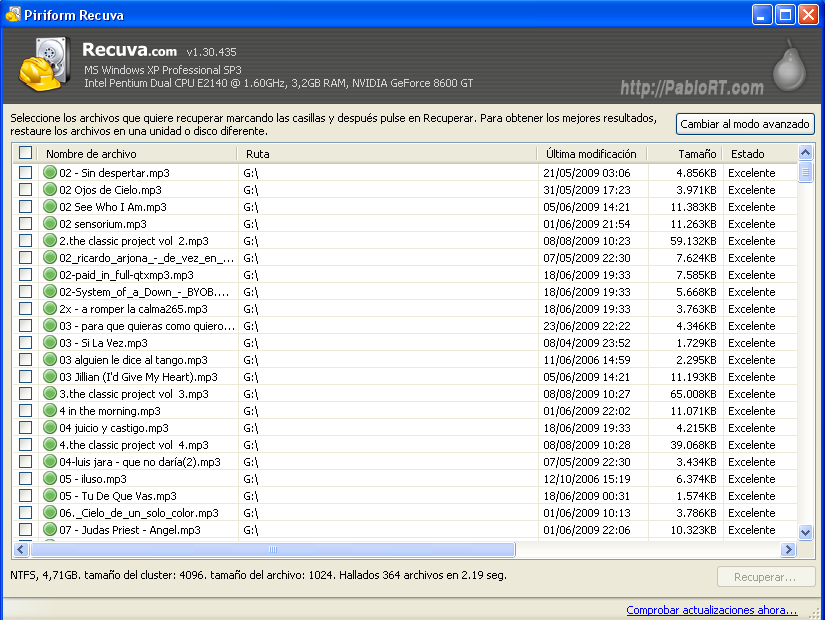Viewport: 825px width, 620px height.
Task: Click green status icon for 4 in the morning.mp3
Action: (x=50, y=411)
